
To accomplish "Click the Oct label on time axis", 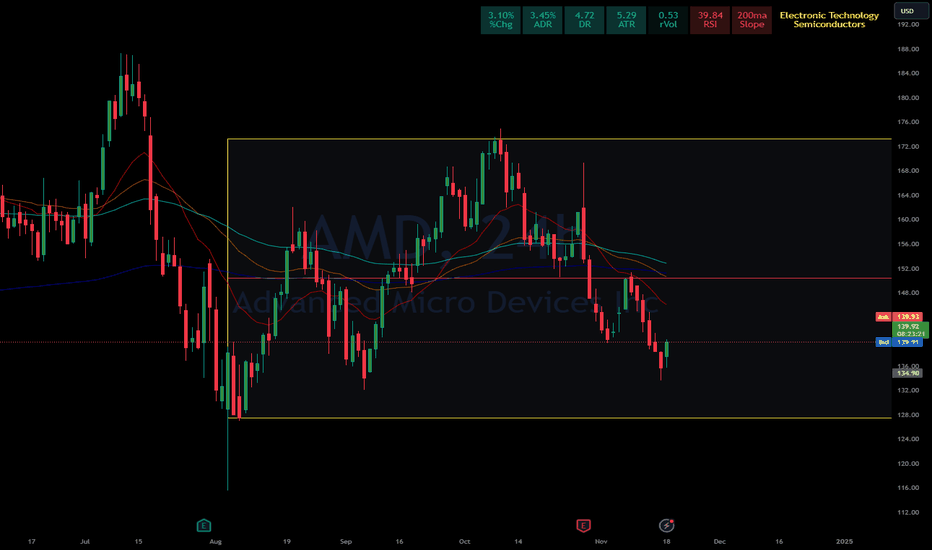I will 465,542.
